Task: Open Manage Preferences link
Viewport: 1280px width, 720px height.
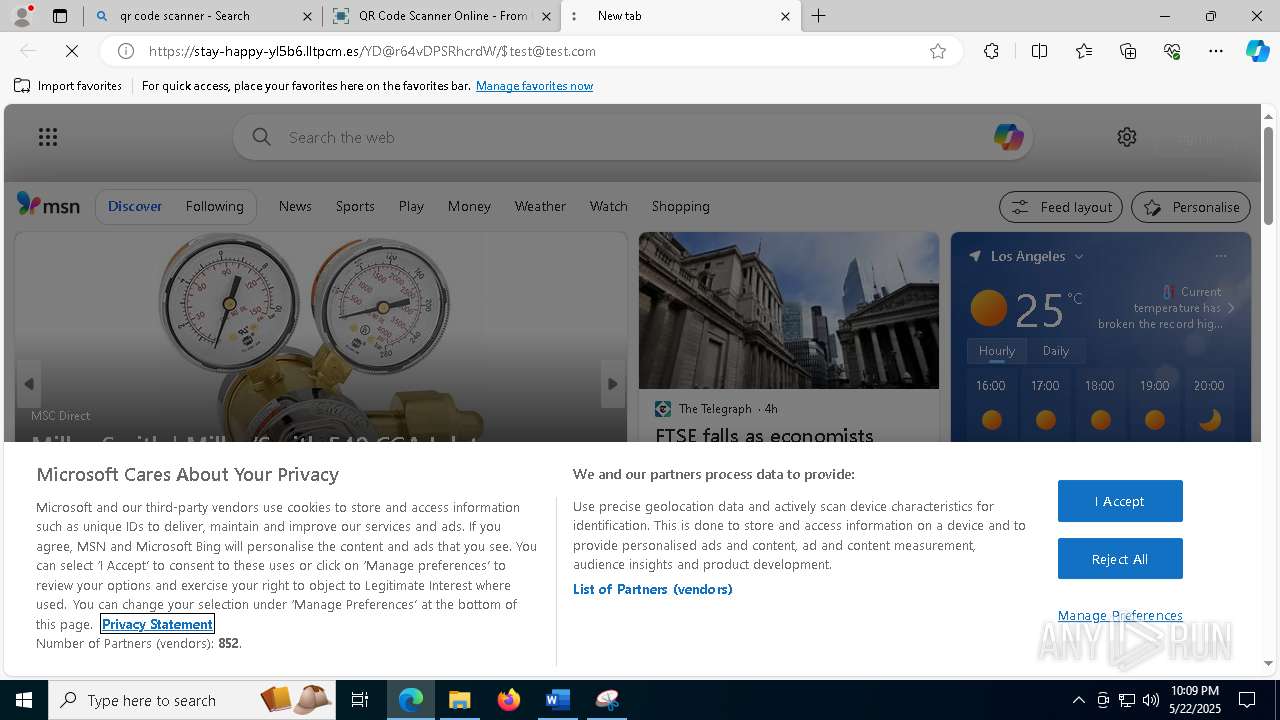Action: point(1120,615)
